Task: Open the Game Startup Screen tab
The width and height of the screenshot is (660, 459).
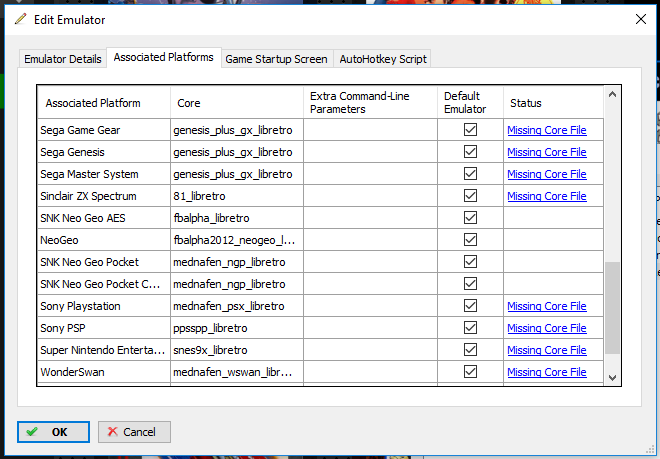Action: tap(277, 59)
